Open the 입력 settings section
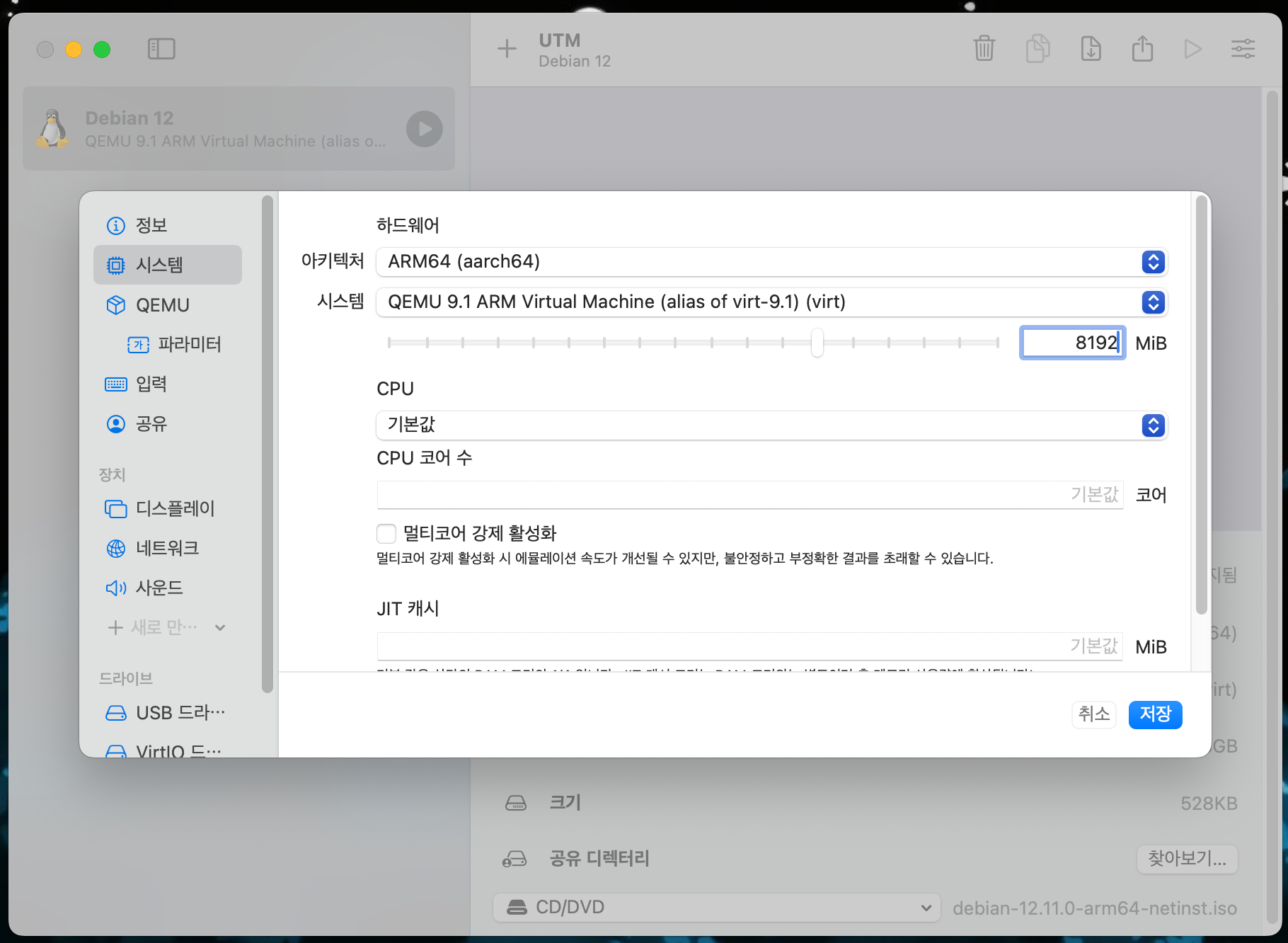1288x943 pixels. point(168,384)
